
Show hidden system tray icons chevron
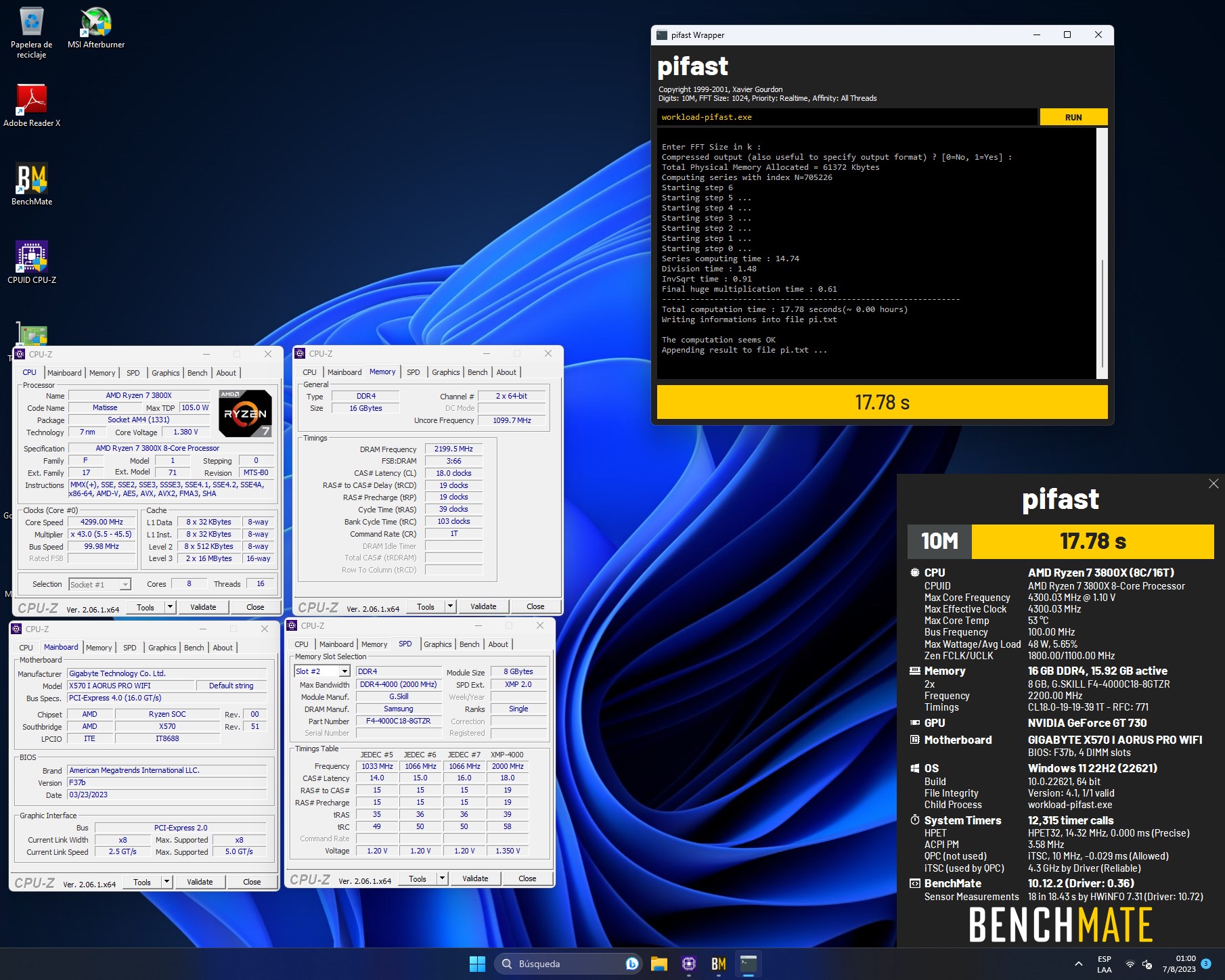pos(1078,964)
